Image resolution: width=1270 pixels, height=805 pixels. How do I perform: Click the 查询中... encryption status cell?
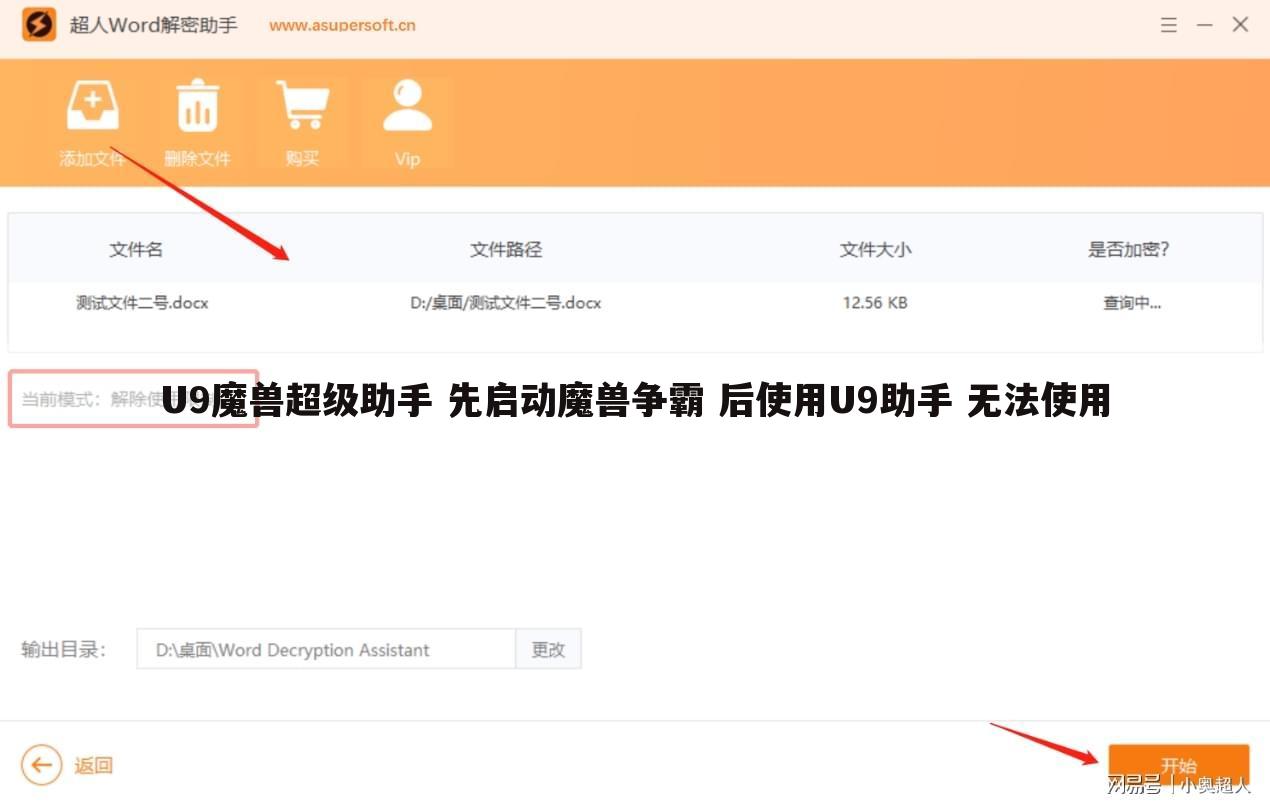[x=1132, y=302]
